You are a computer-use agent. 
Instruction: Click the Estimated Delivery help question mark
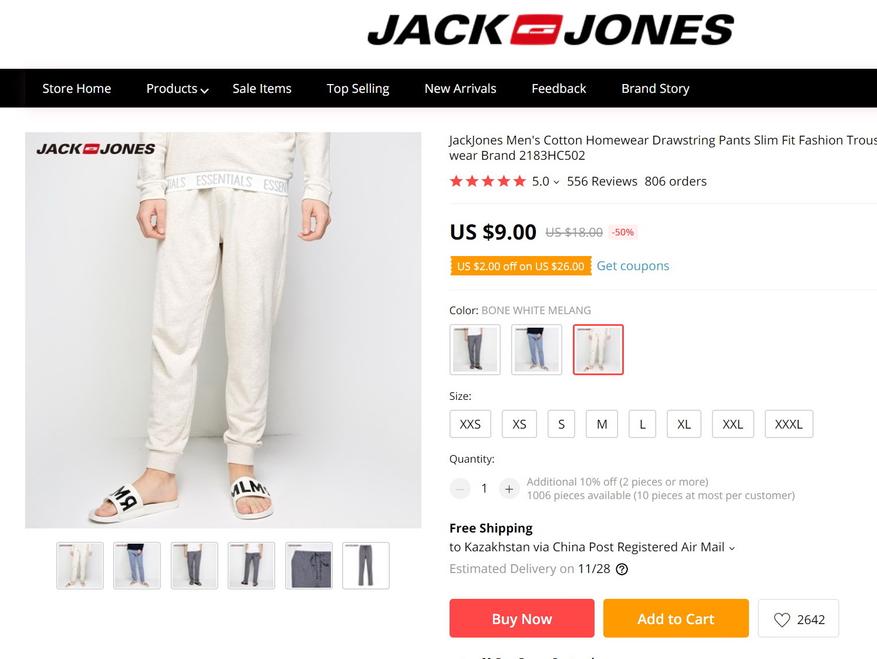(x=621, y=569)
